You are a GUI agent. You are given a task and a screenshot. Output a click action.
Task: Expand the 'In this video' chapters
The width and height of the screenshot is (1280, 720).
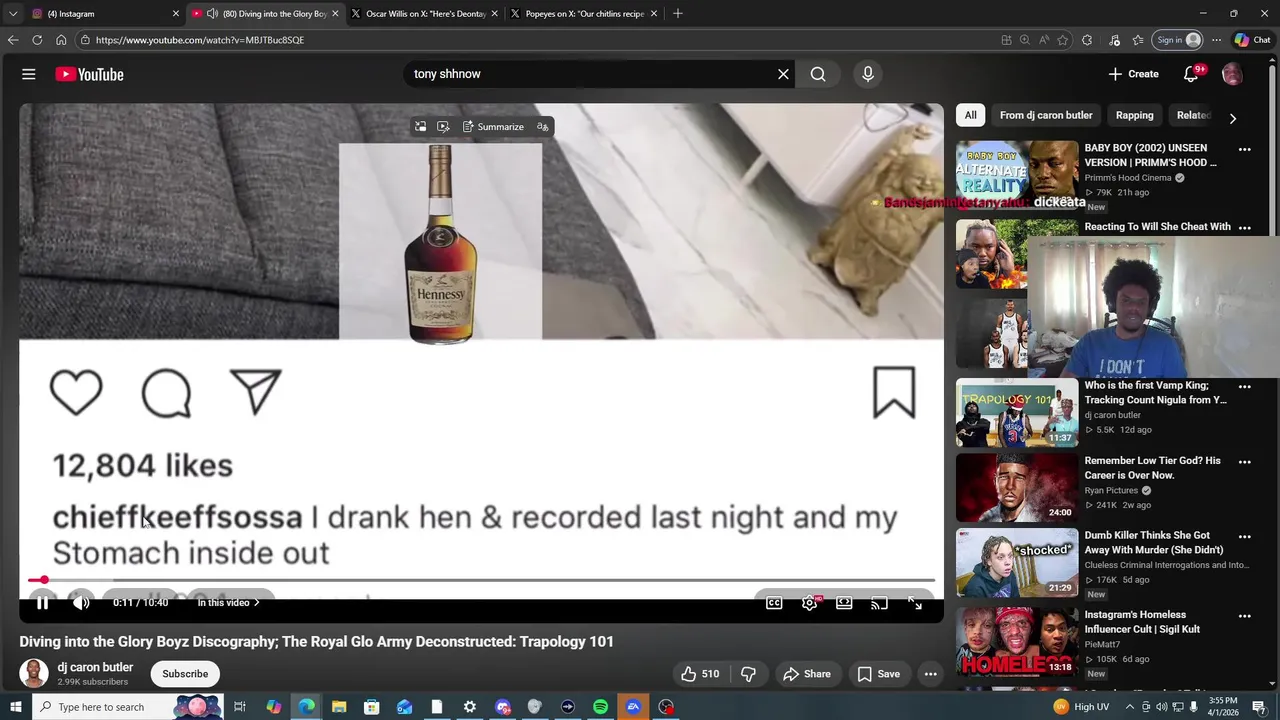coord(228,603)
